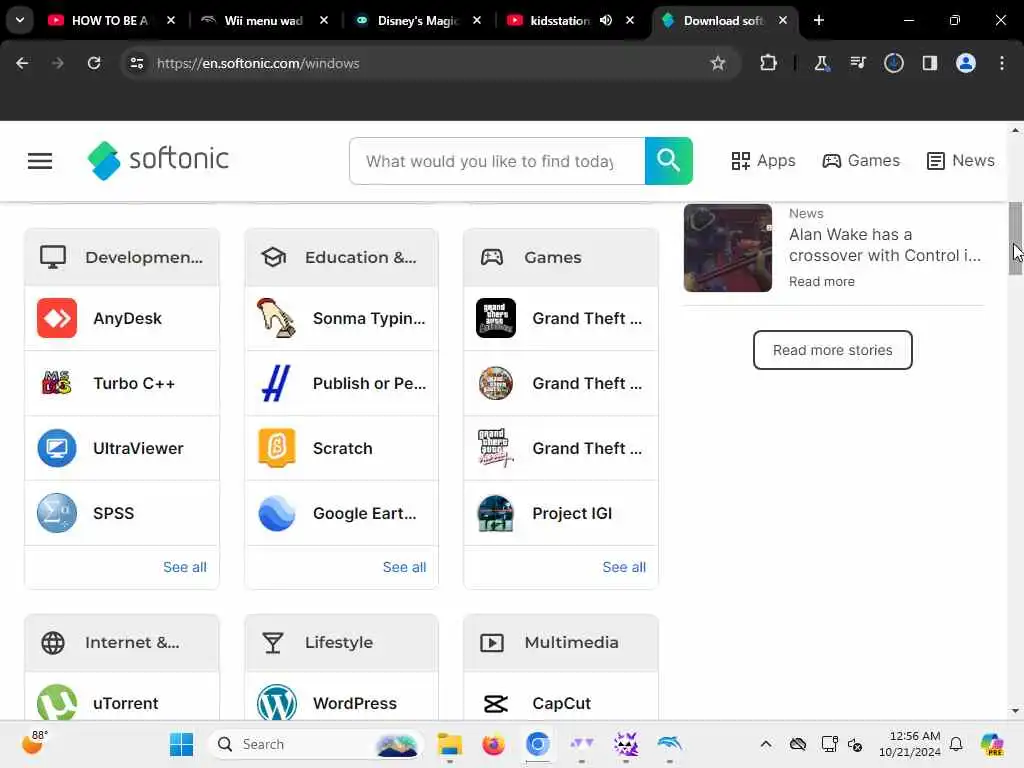Click the address bar URL
Screen dimensions: 1024x768
click(x=258, y=63)
